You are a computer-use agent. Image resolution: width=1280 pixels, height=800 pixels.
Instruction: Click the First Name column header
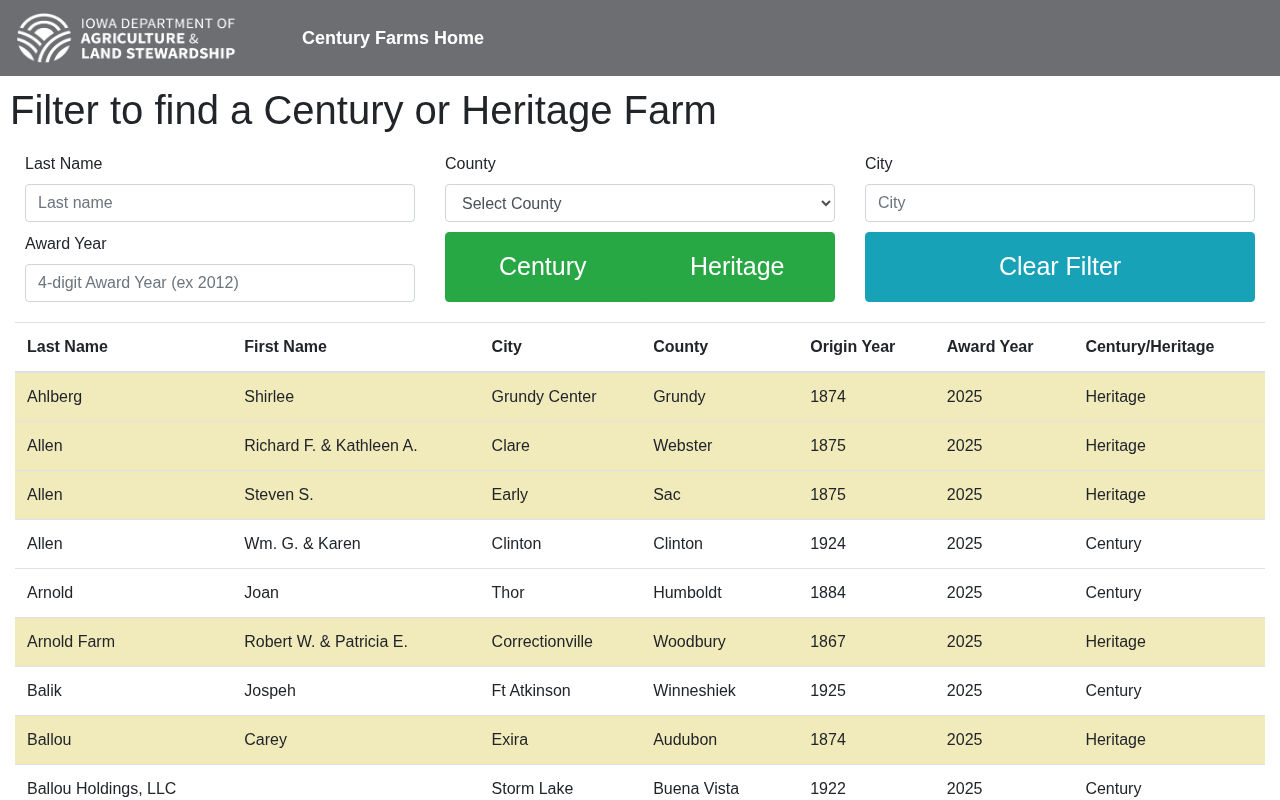pyautogui.click(x=285, y=347)
